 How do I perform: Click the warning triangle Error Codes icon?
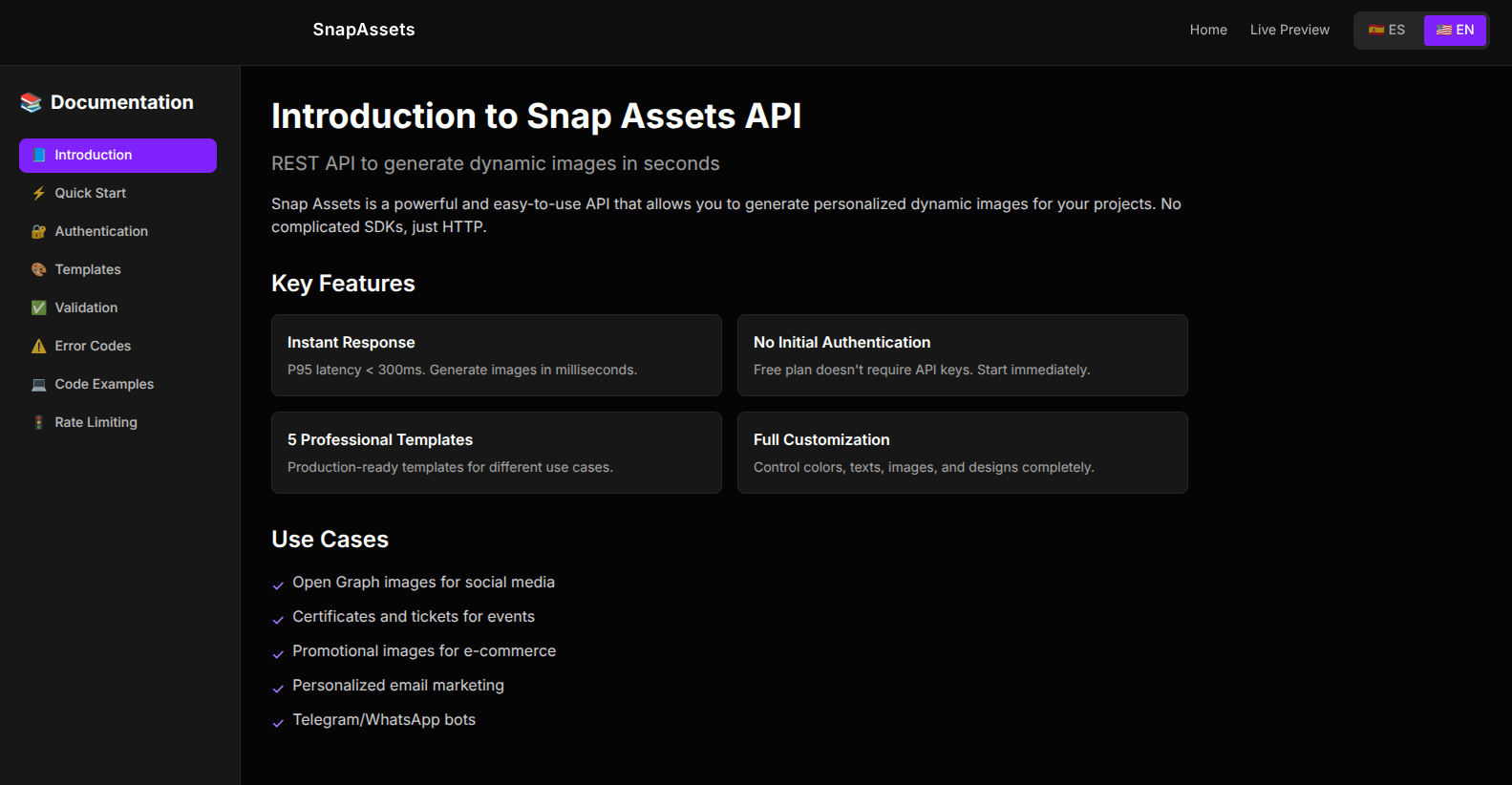tap(38, 346)
